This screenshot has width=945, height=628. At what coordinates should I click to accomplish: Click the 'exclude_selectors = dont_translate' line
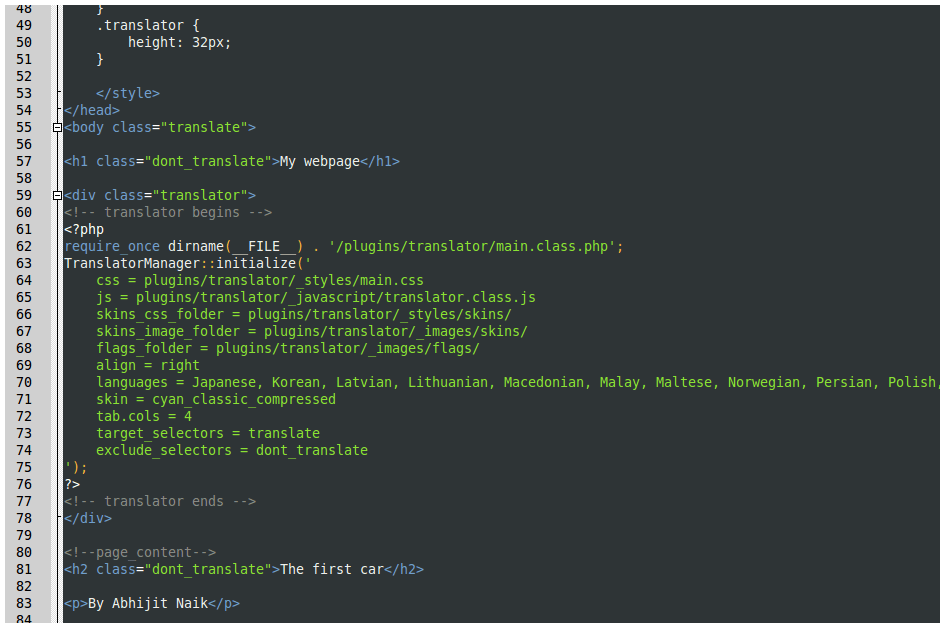(x=232, y=450)
